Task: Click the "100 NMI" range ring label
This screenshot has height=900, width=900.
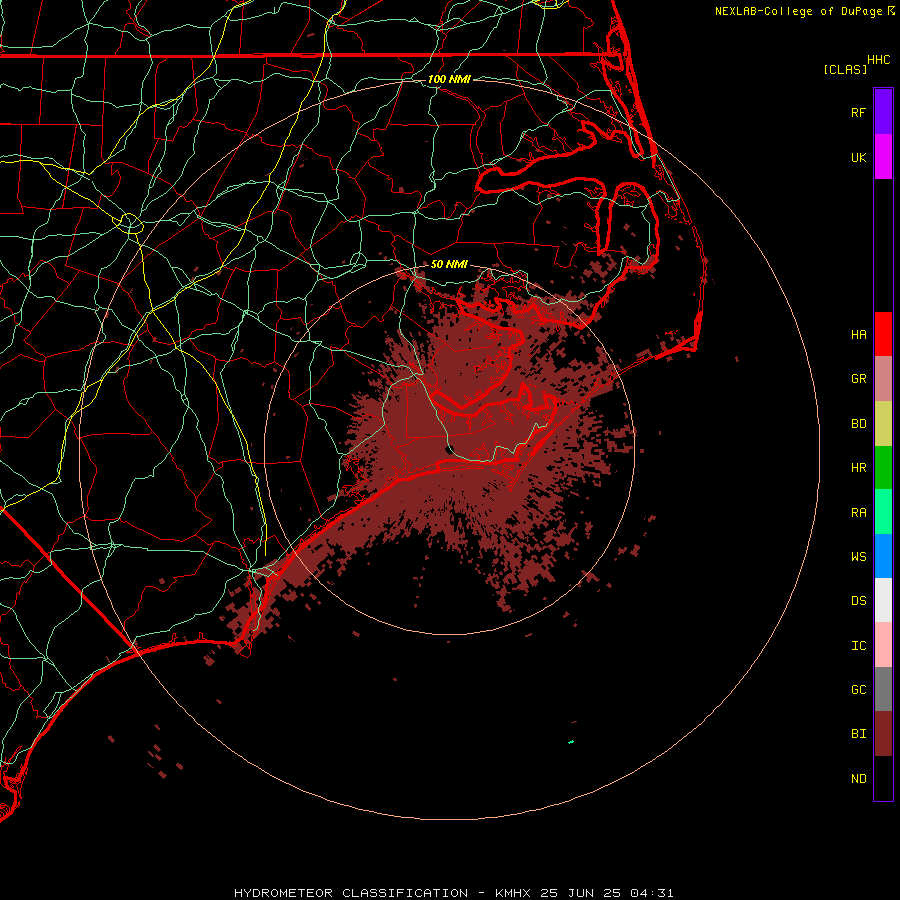Action: click(449, 79)
